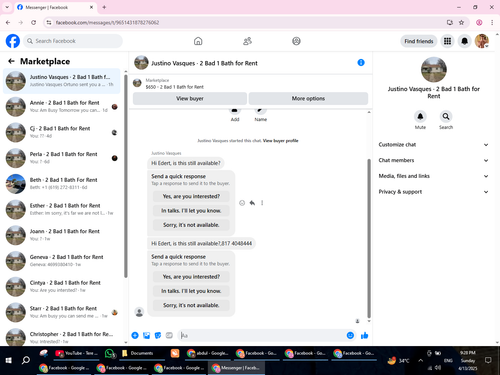Focus the message input field

[x=262, y=335]
